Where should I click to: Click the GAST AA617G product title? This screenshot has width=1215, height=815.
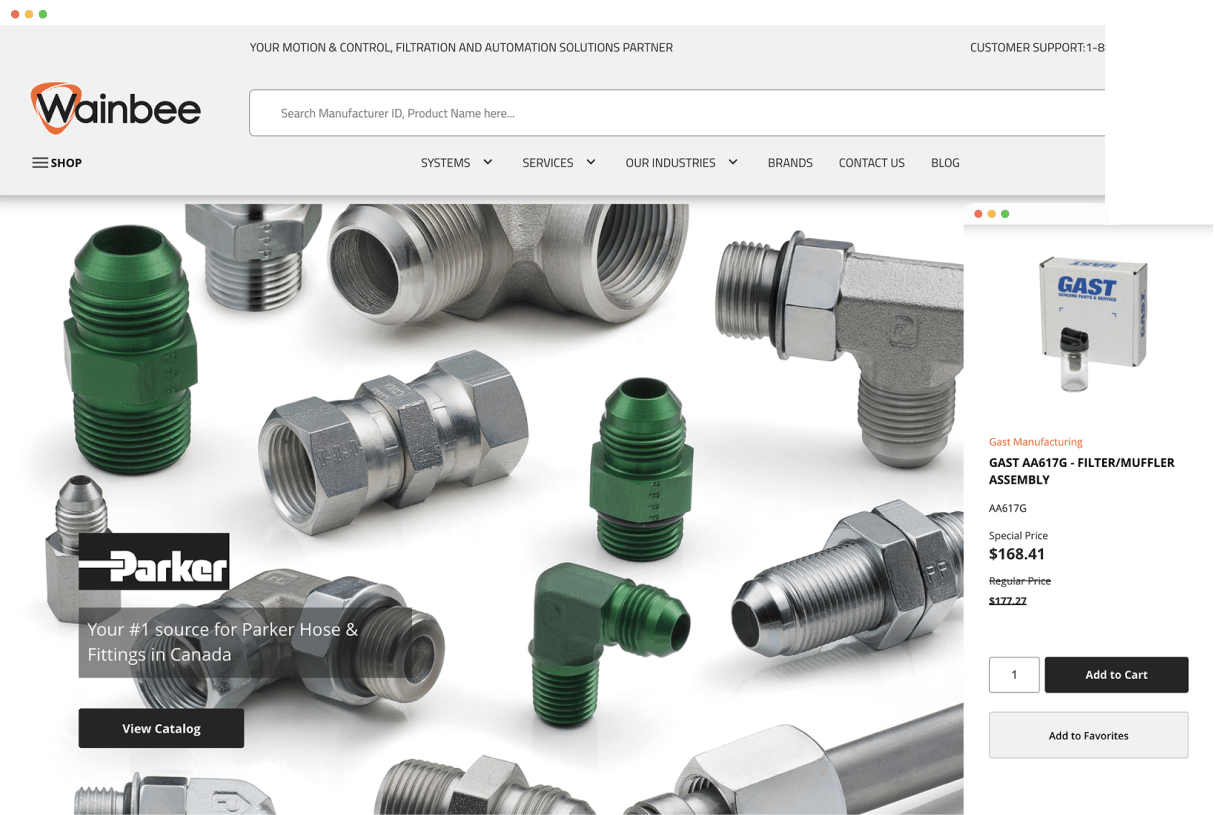tap(1081, 471)
